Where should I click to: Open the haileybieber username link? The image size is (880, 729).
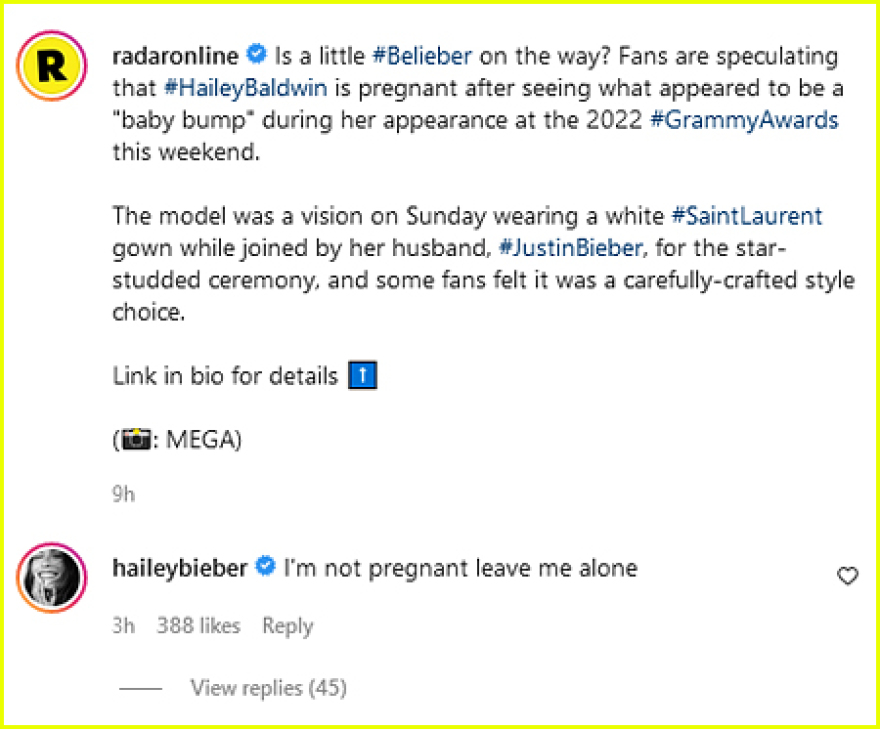pyautogui.click(x=181, y=568)
